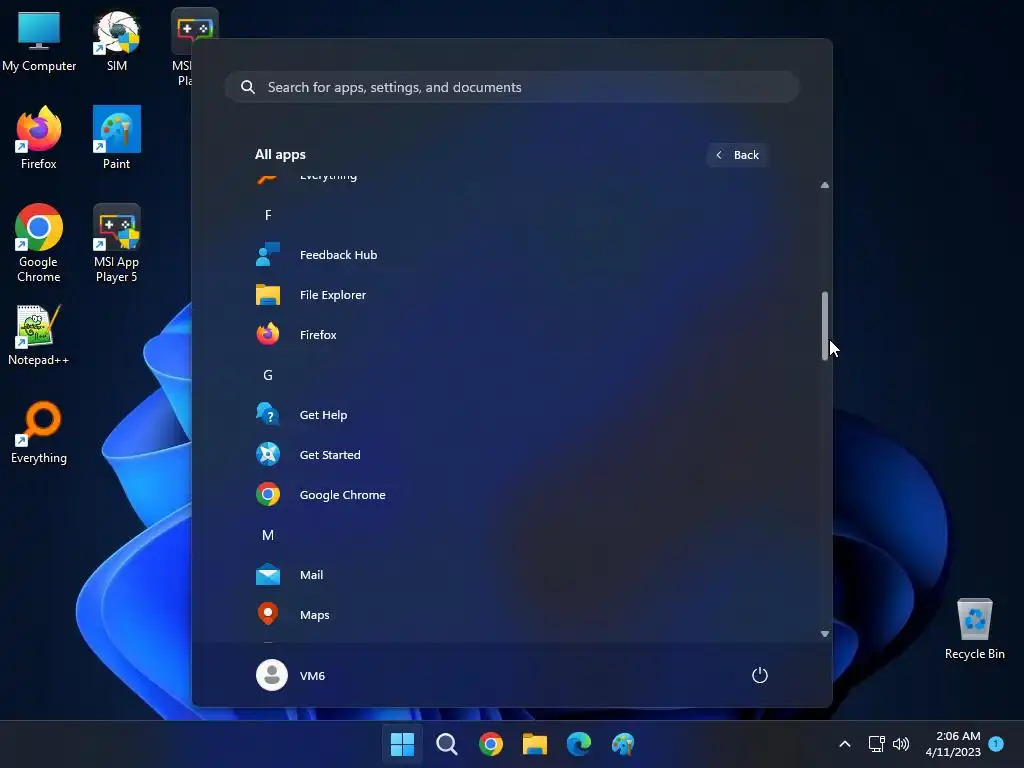Select Notepad++ desktop shortcut
Viewport: 1024px width, 768px height.
(39, 335)
